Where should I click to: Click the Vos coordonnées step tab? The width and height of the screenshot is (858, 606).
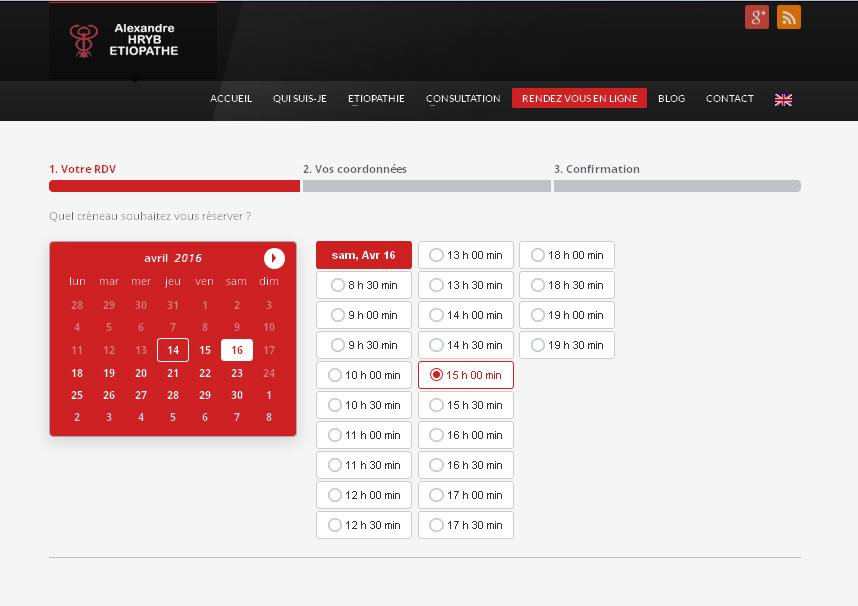tap(355, 169)
